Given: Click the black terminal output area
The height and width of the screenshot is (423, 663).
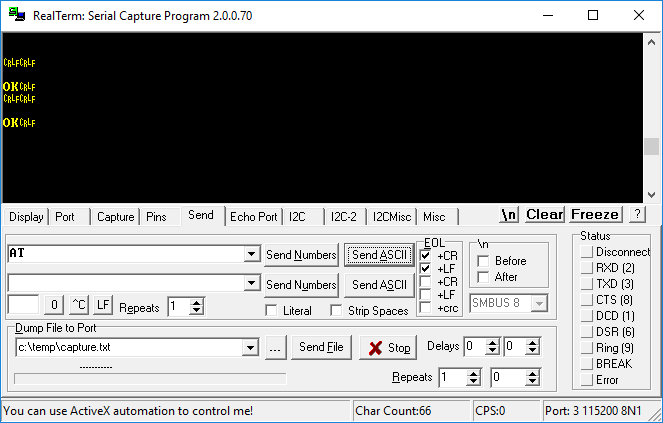Looking at the screenshot, I should coord(323,118).
